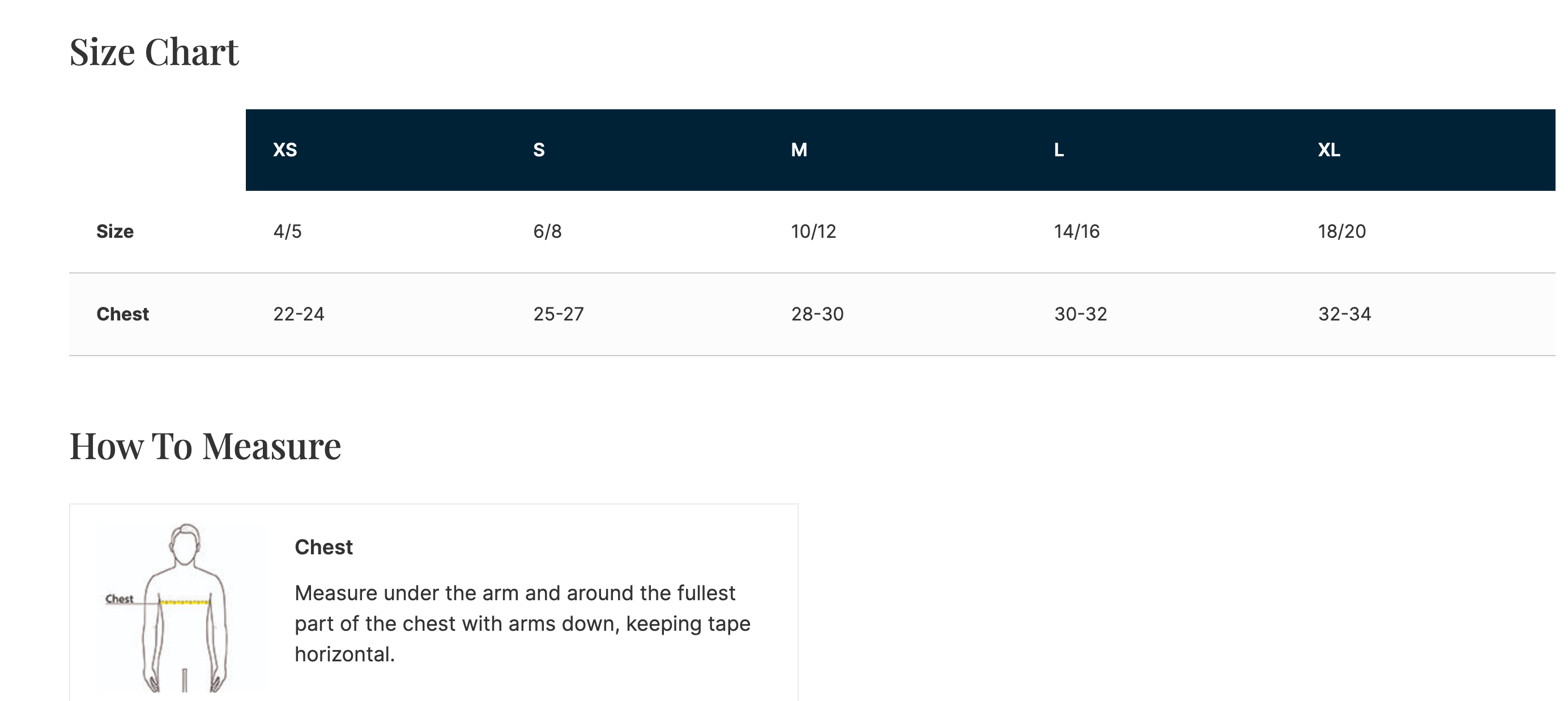1568x701 pixels.
Task: Click the XS column header
Action: pyautogui.click(x=285, y=149)
